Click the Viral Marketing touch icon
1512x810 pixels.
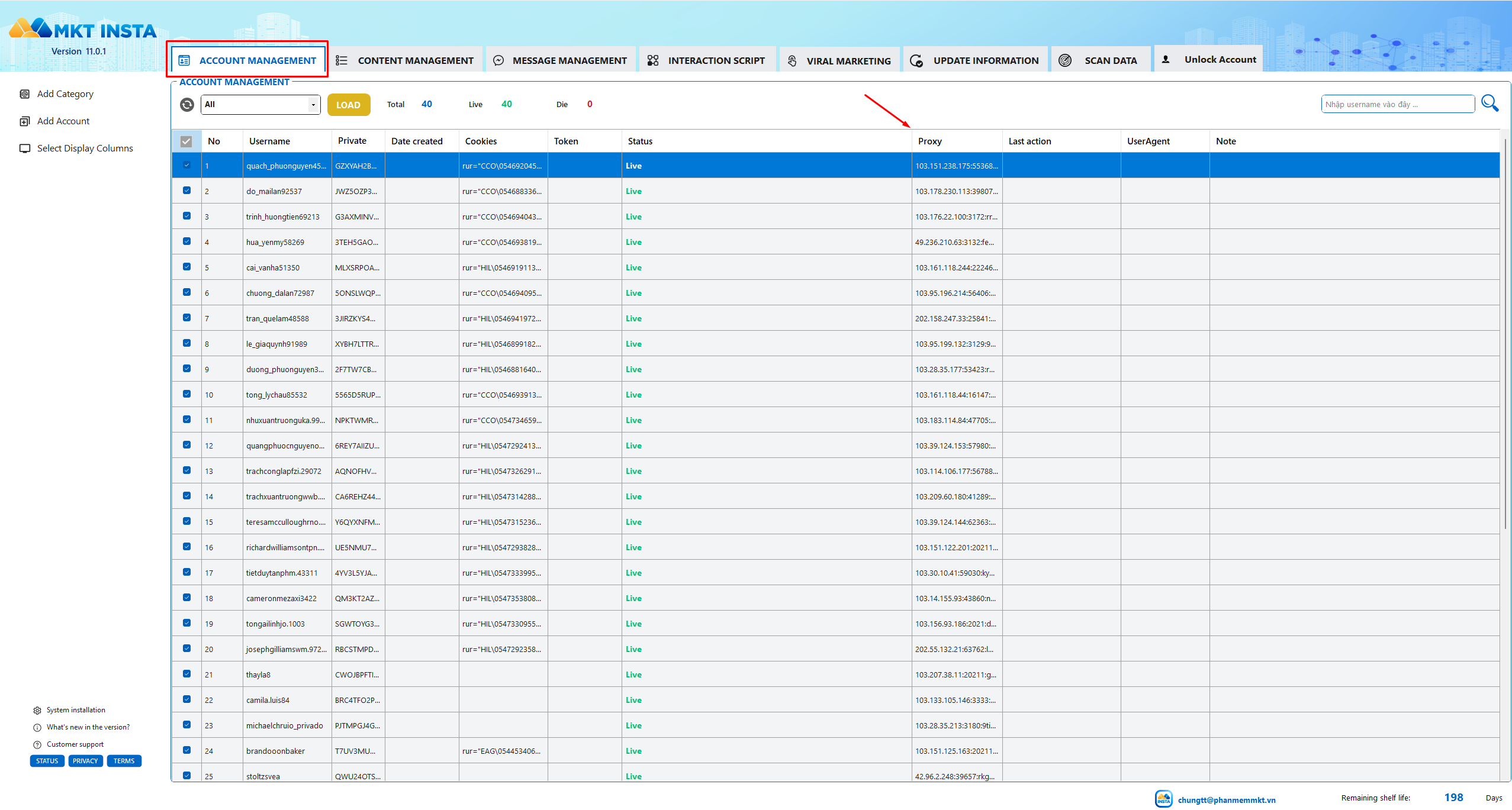tap(792, 61)
